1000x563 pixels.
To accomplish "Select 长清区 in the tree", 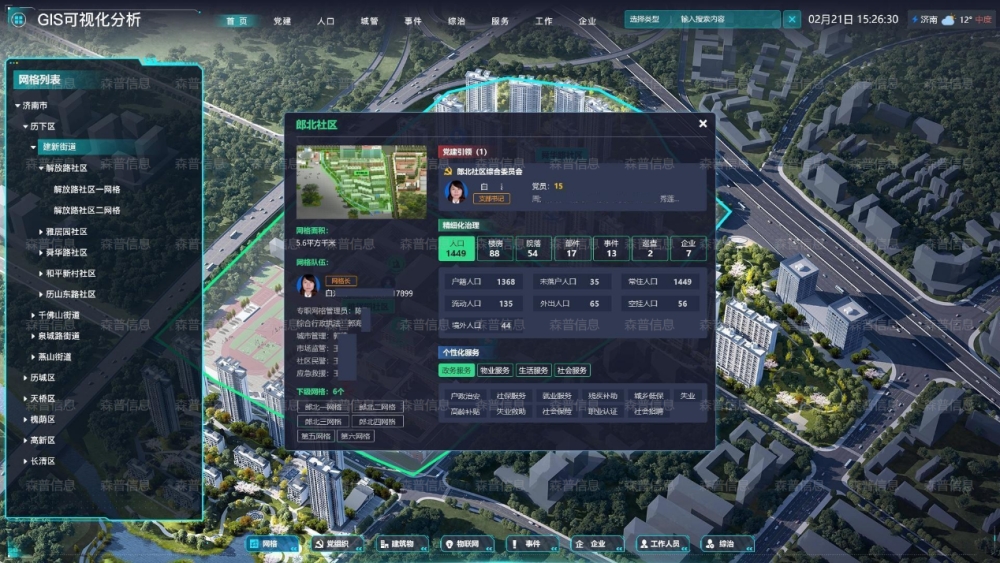I will (x=43, y=461).
